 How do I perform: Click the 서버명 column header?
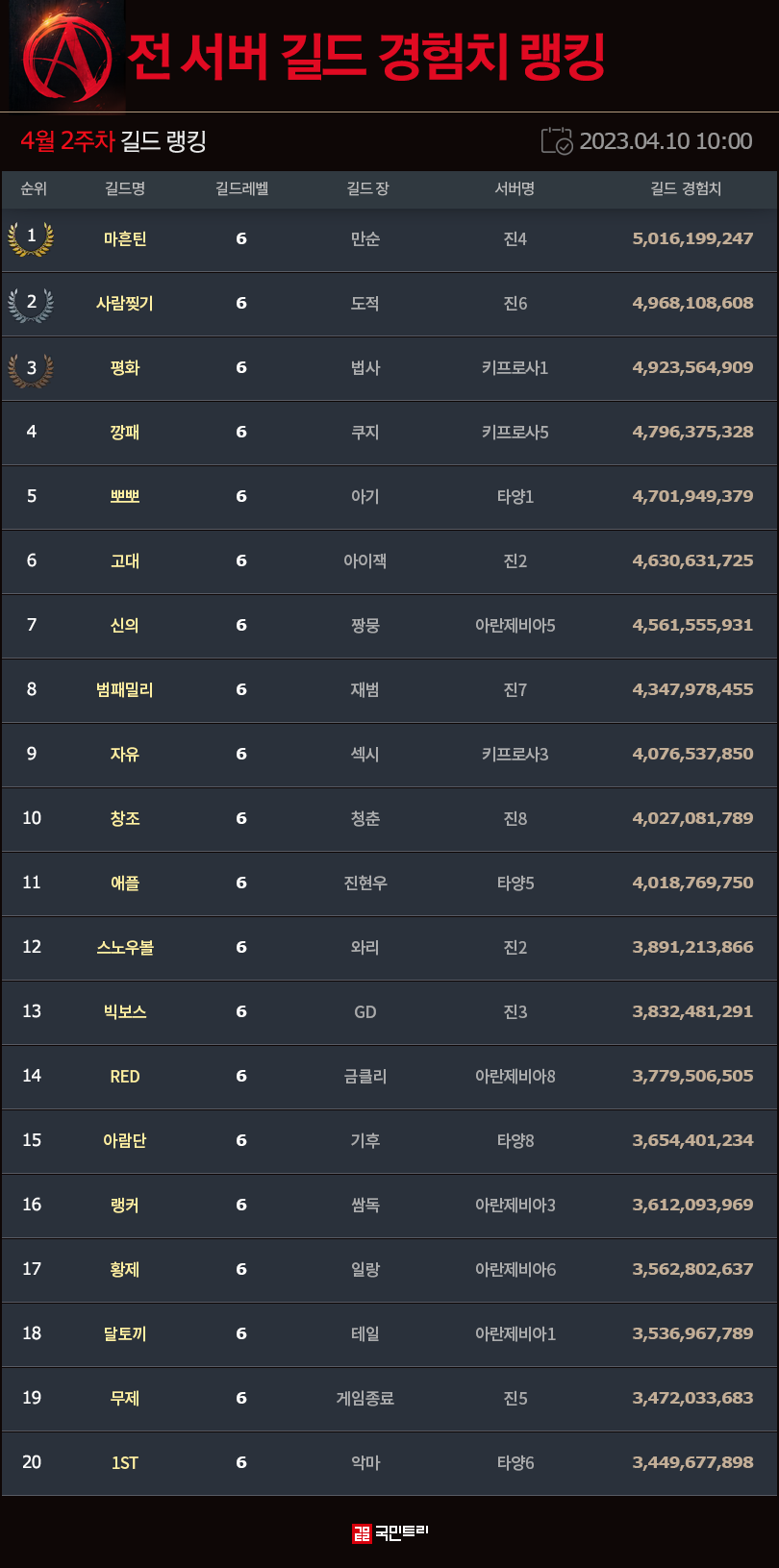click(515, 189)
